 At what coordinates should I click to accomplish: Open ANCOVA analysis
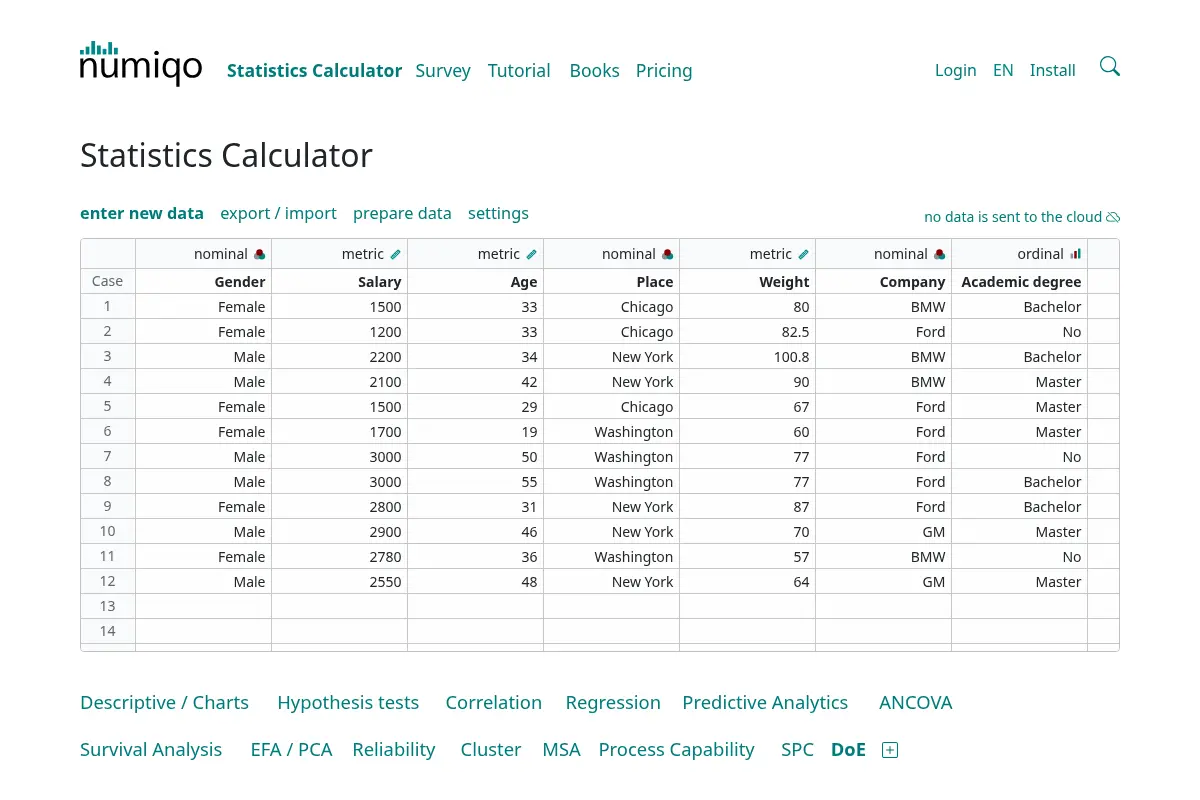pyautogui.click(x=916, y=703)
